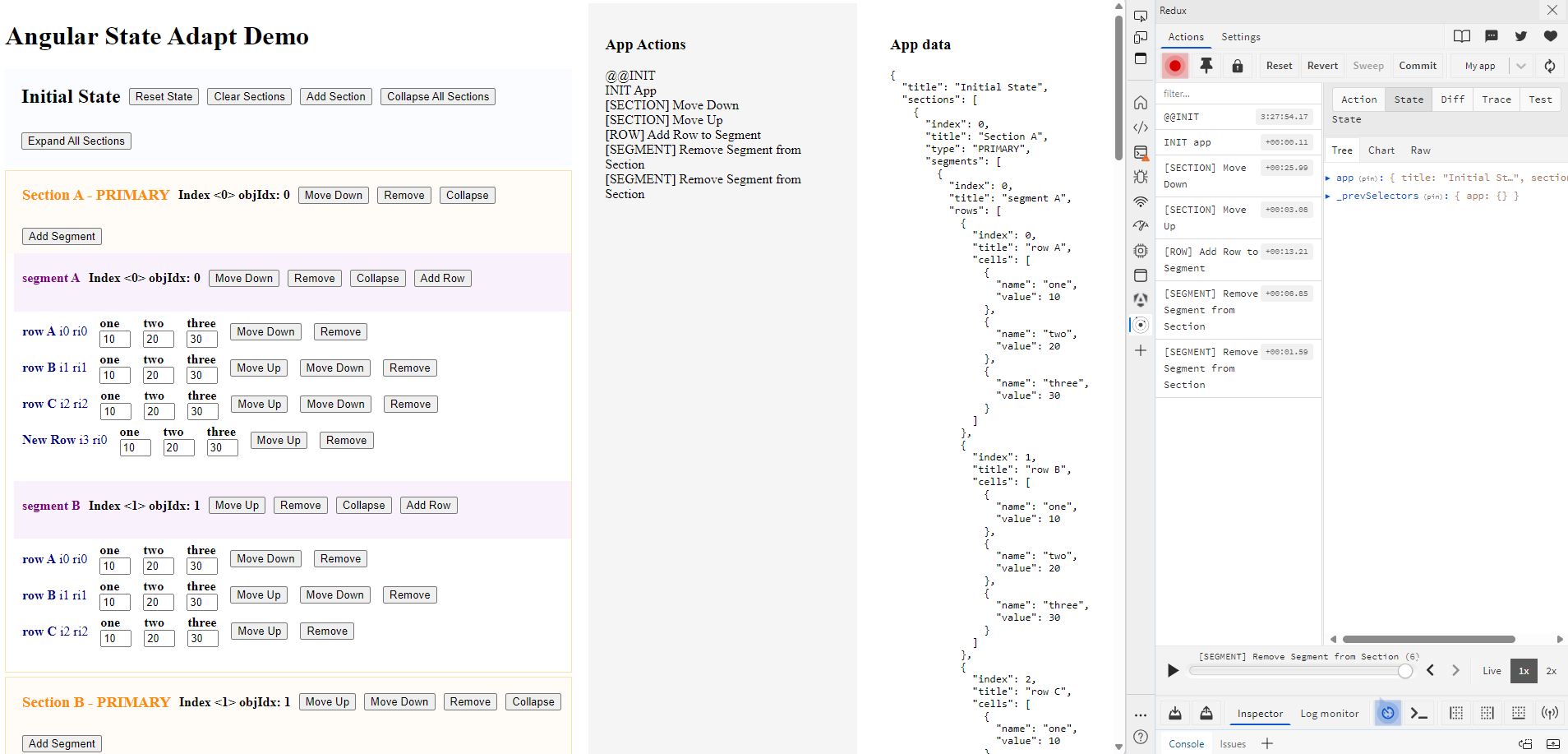Add a tool with the sidebar plus icon
Viewport: 1568px width, 754px height.
(x=1141, y=350)
